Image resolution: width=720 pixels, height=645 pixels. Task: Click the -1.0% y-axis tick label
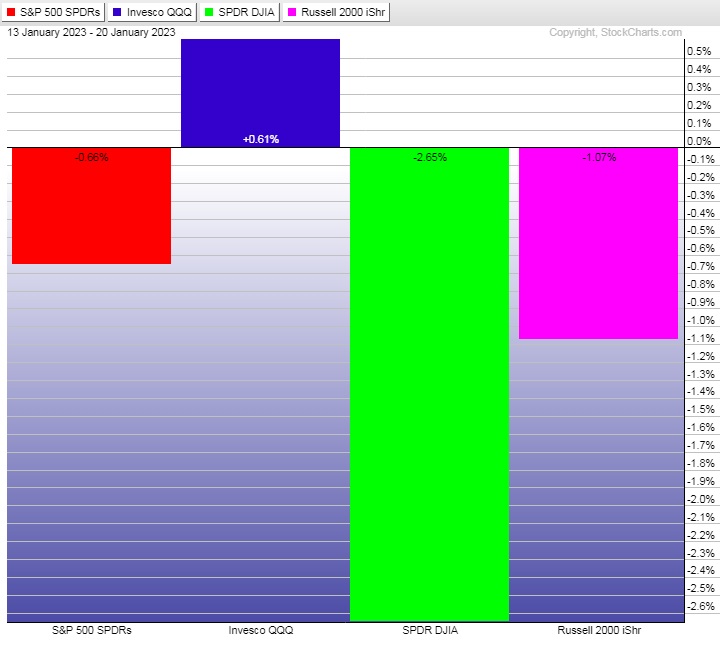(x=701, y=320)
